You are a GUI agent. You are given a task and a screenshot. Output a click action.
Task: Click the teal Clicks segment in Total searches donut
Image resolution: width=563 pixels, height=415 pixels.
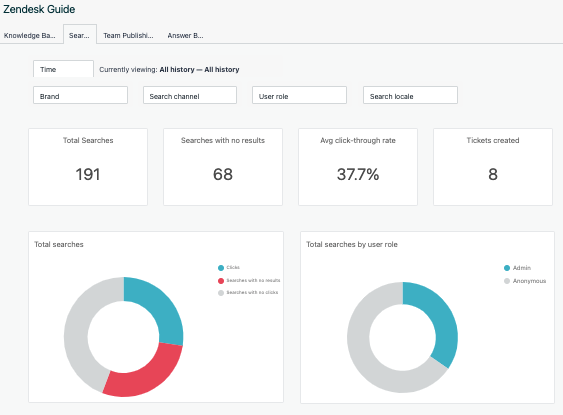point(162,309)
